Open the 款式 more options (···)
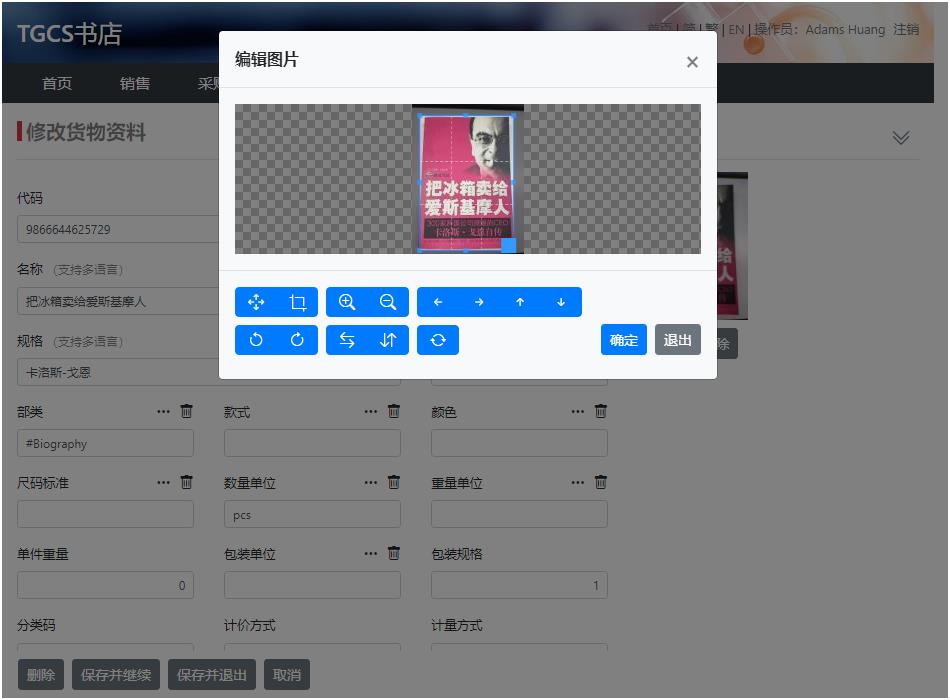The height and width of the screenshot is (700, 950). 371,412
